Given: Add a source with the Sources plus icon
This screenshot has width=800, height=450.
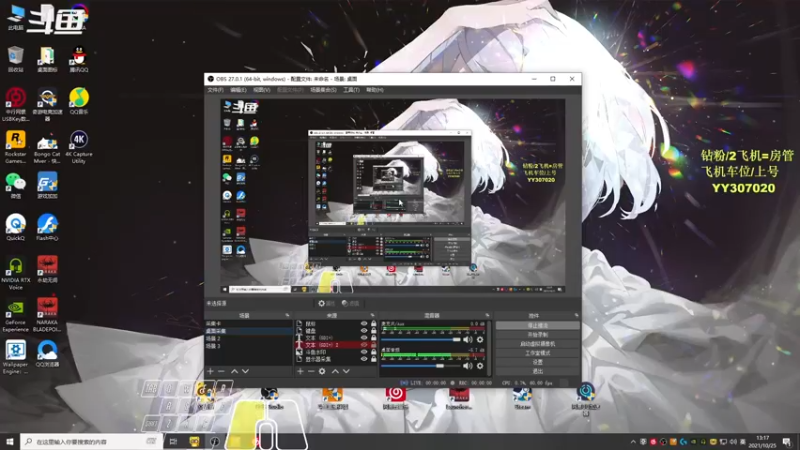Looking at the screenshot, I should 300,371.
